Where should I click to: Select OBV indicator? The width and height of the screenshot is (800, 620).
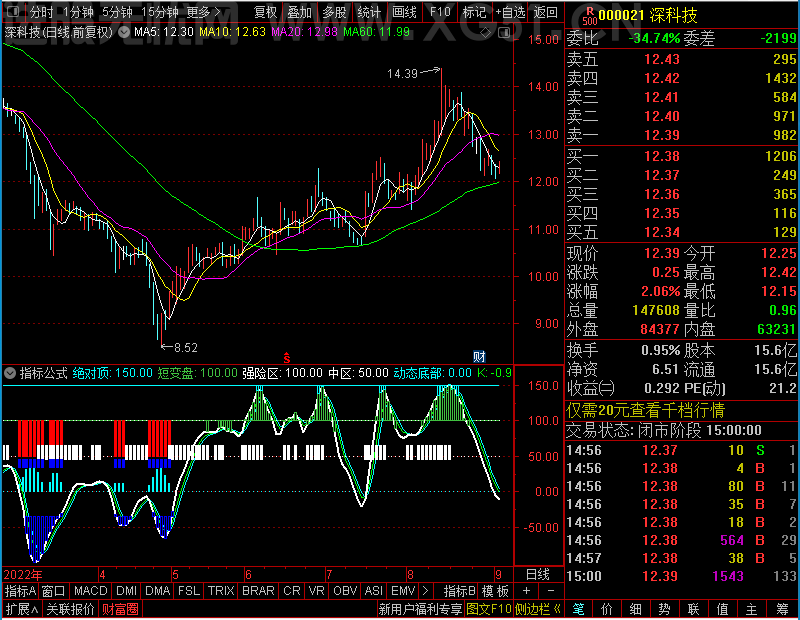pos(345,591)
